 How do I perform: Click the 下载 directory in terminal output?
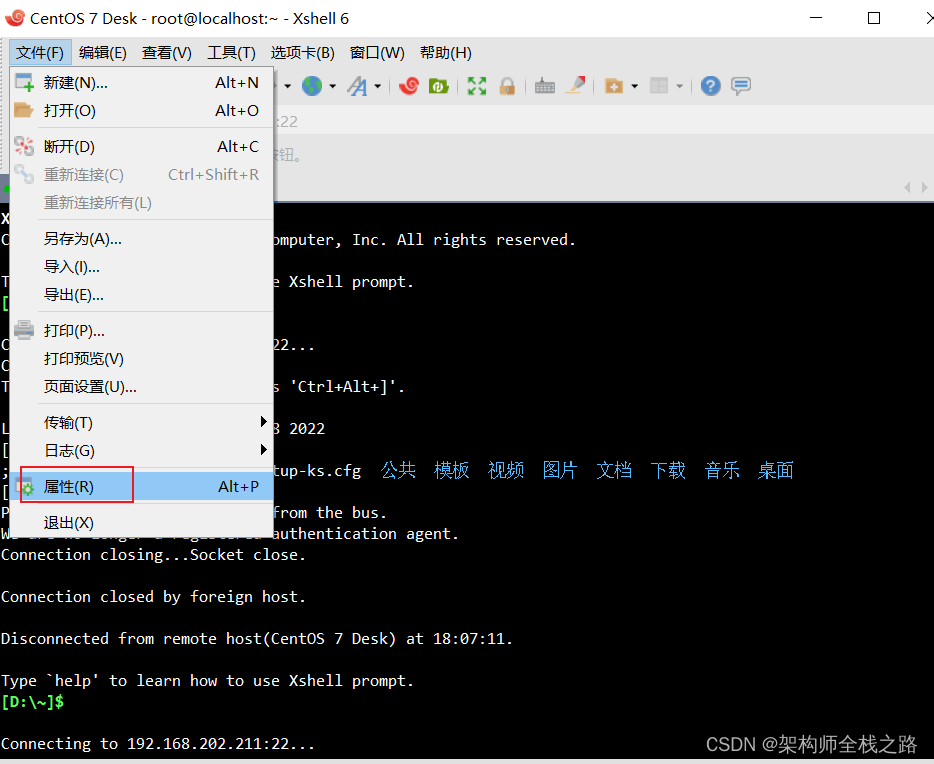[668, 470]
